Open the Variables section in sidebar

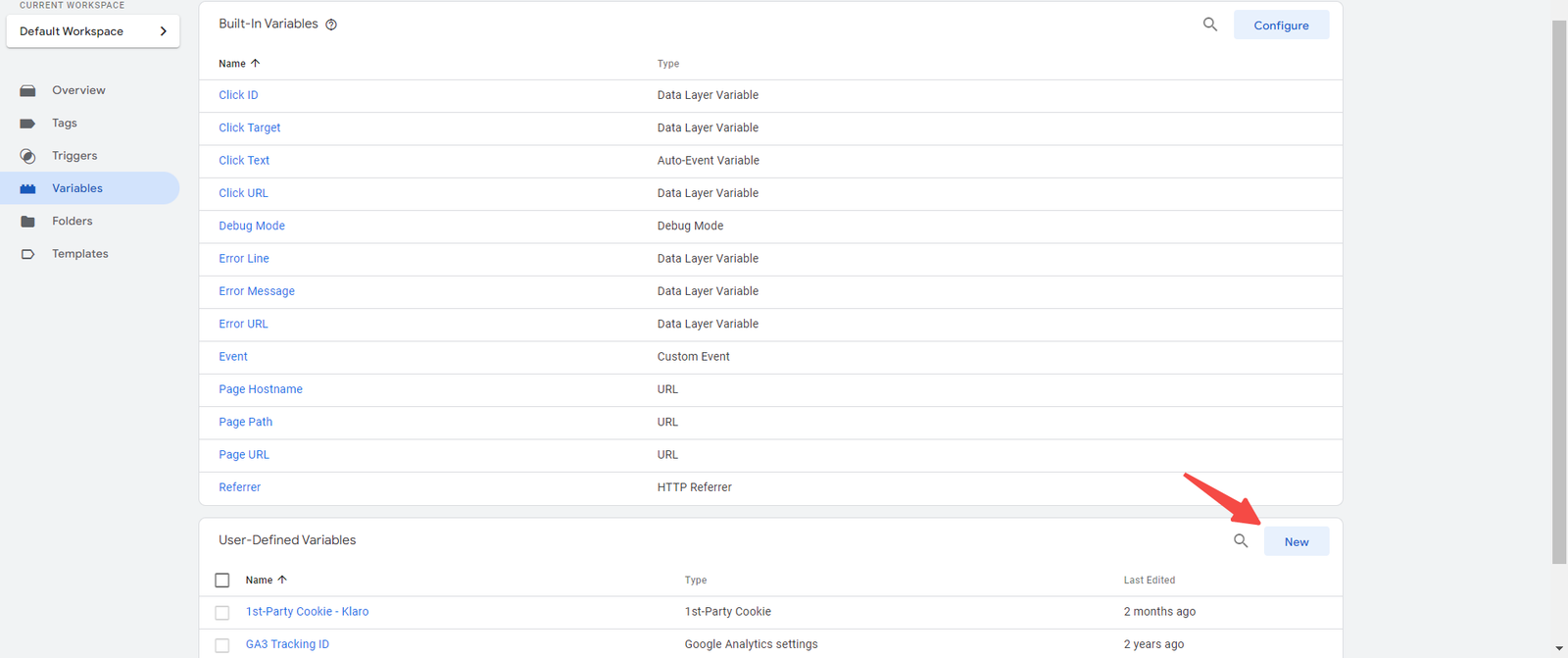pyautogui.click(x=77, y=188)
